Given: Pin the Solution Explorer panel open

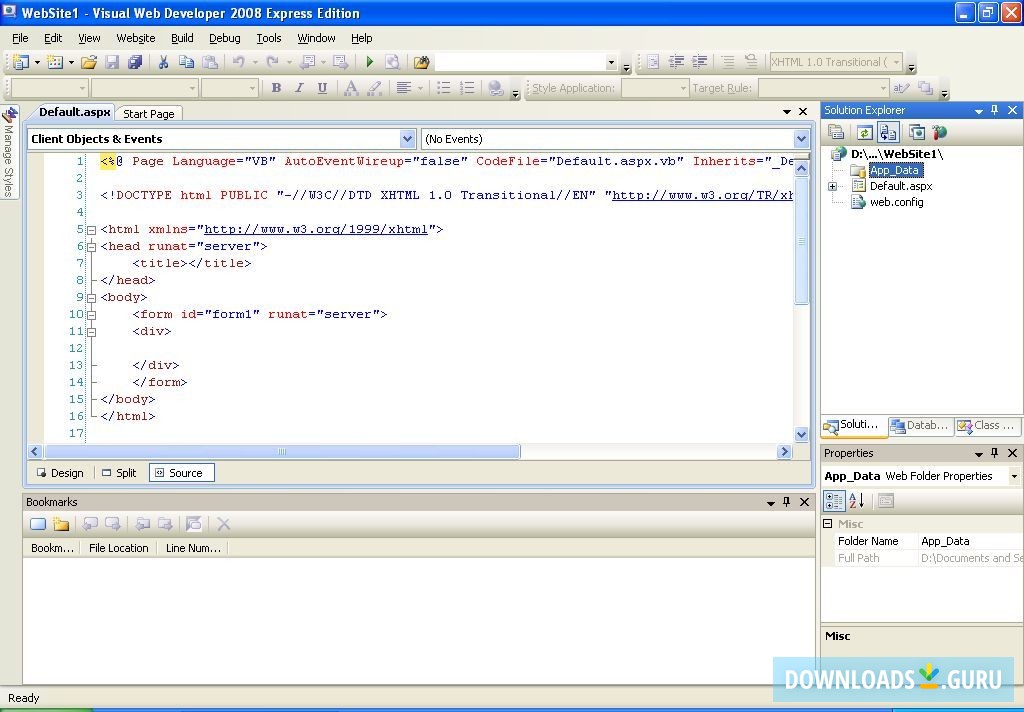Looking at the screenshot, I should coord(996,110).
